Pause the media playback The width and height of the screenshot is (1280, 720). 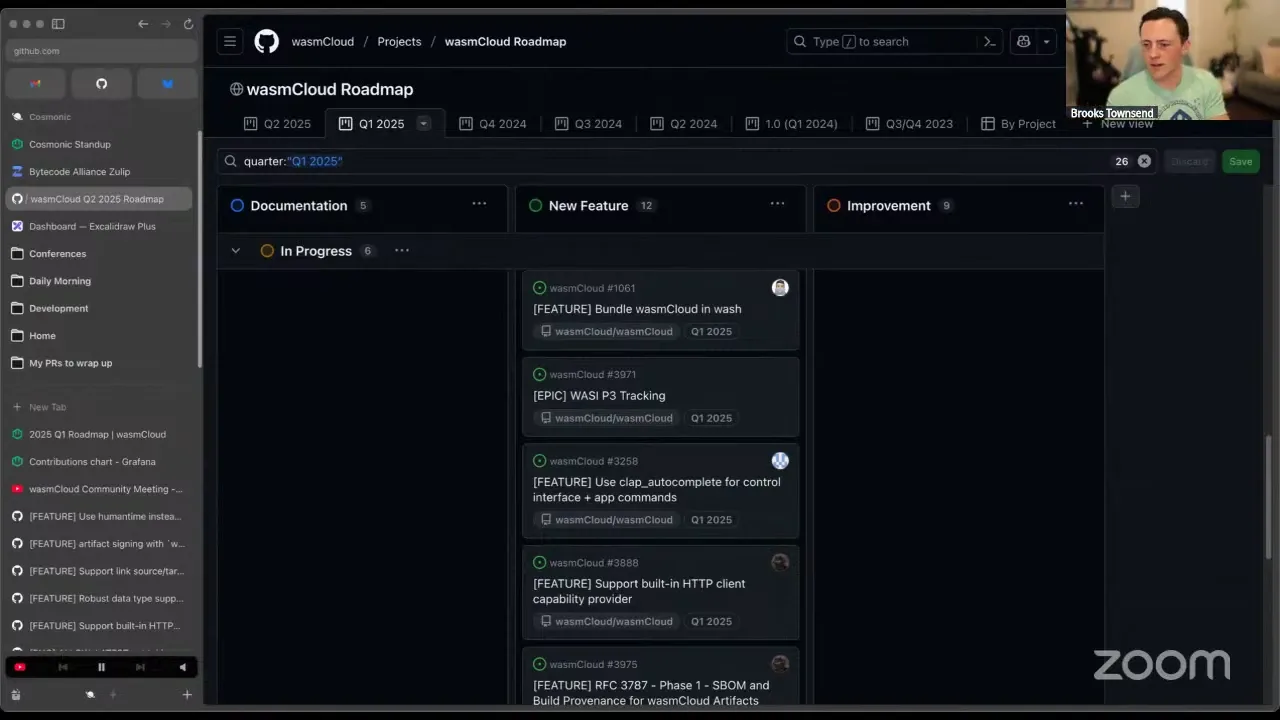click(101, 667)
